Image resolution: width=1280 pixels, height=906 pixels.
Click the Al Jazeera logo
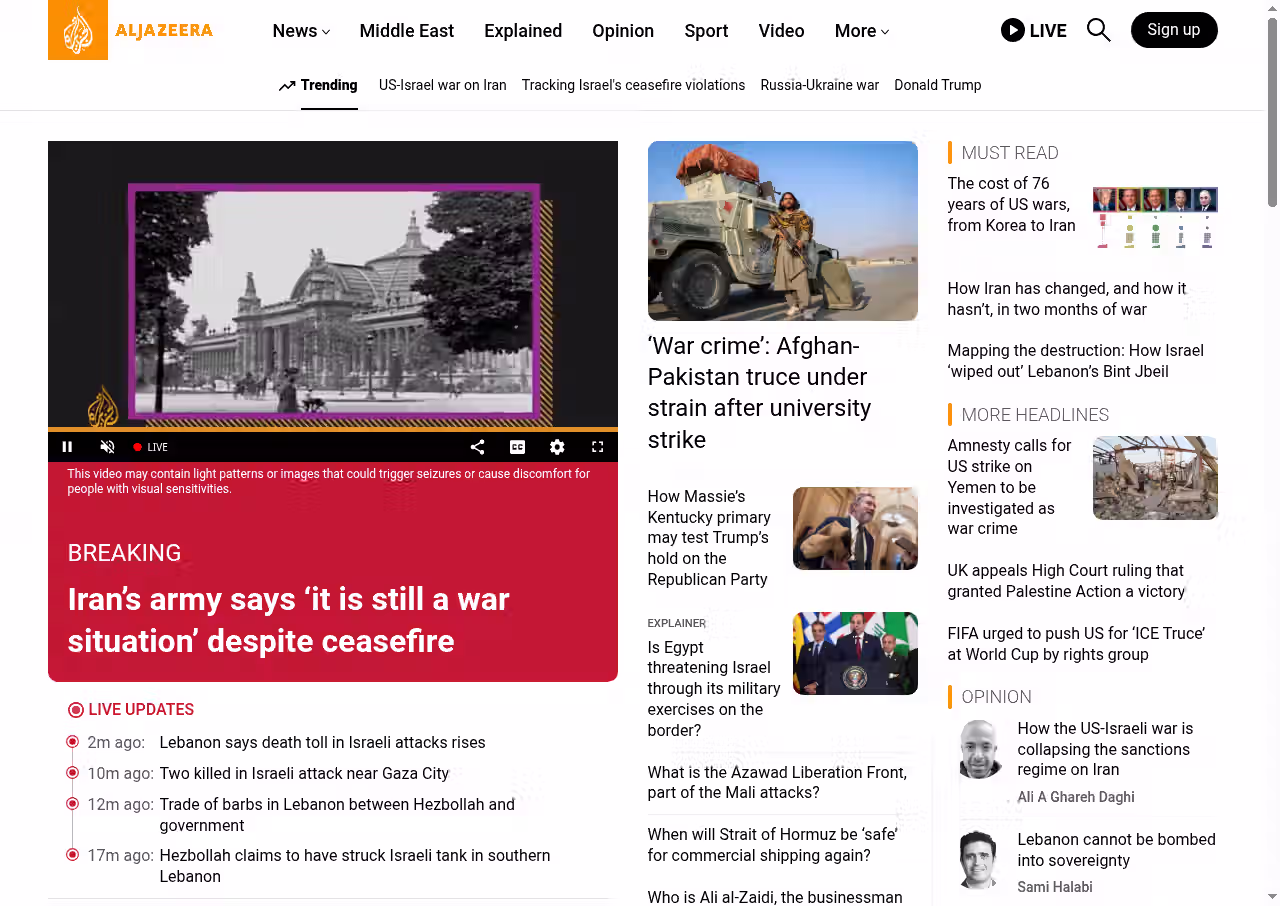click(130, 30)
